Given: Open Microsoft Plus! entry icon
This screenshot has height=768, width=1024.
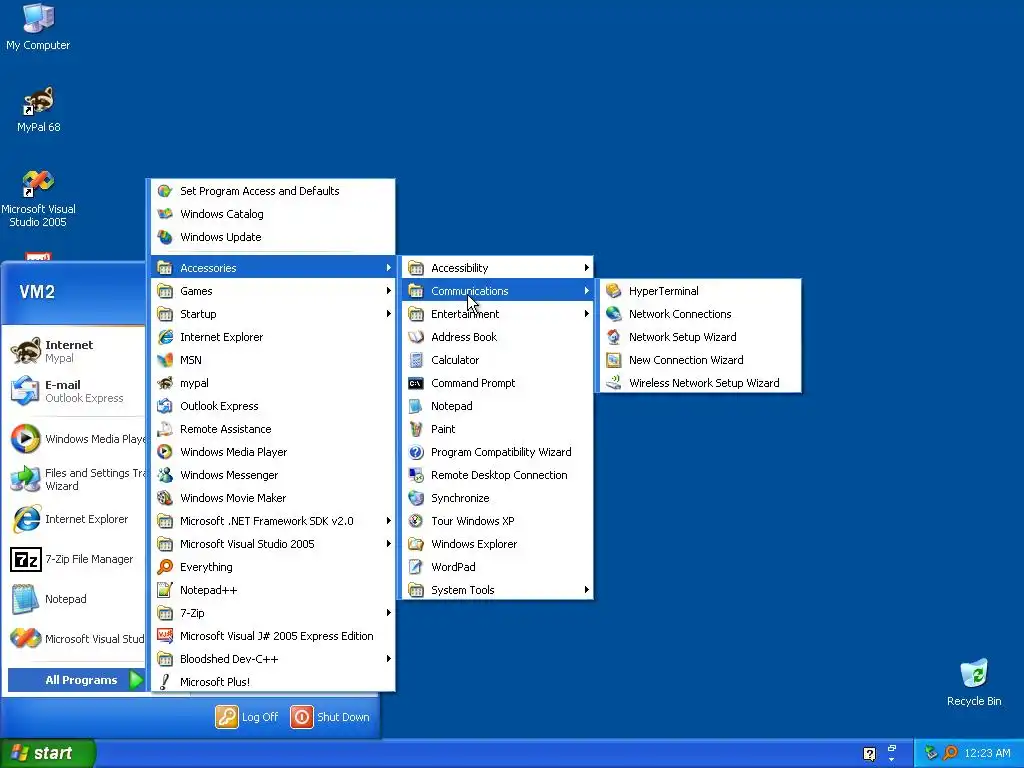Looking at the screenshot, I should tap(165, 682).
